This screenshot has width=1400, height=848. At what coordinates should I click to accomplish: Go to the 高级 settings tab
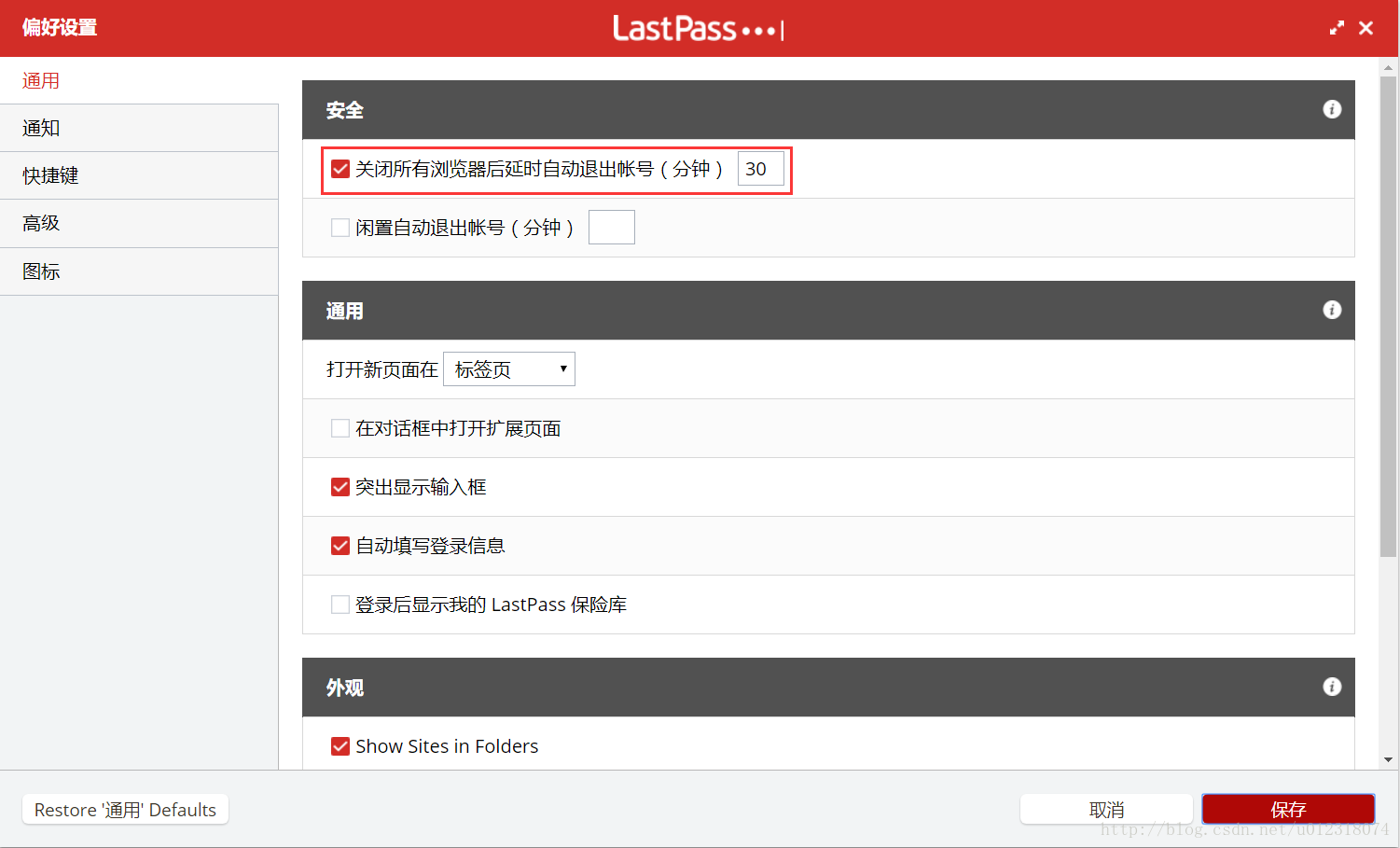(139, 223)
